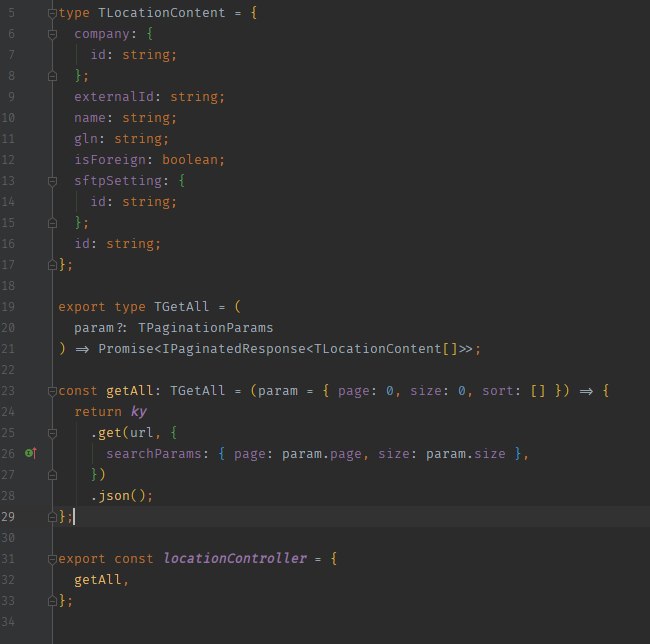The height and width of the screenshot is (644, 650).
Task: Click the 'boolean' type on line 12
Action: (190, 160)
